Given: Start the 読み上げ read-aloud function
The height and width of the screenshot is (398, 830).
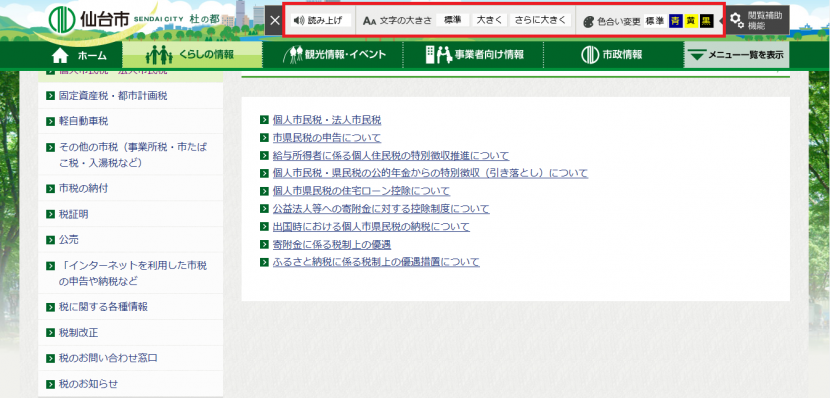Looking at the screenshot, I should (x=321, y=21).
